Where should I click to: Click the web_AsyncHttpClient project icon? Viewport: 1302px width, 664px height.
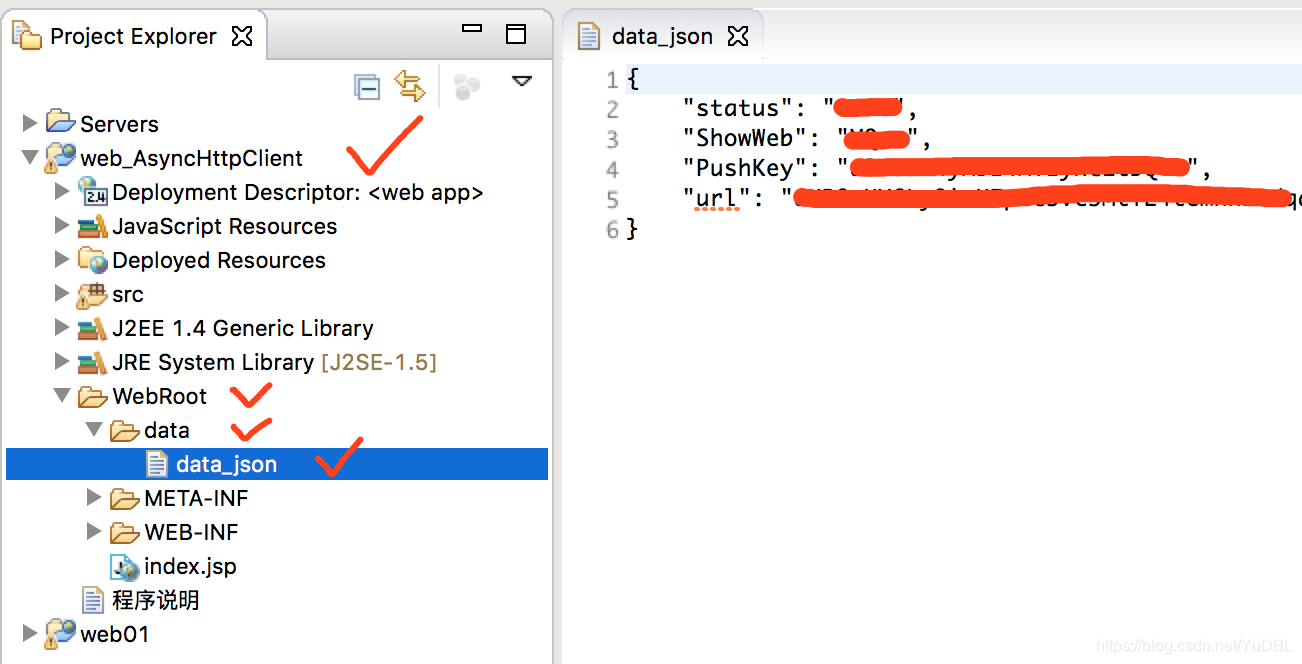pyautogui.click(x=61, y=157)
